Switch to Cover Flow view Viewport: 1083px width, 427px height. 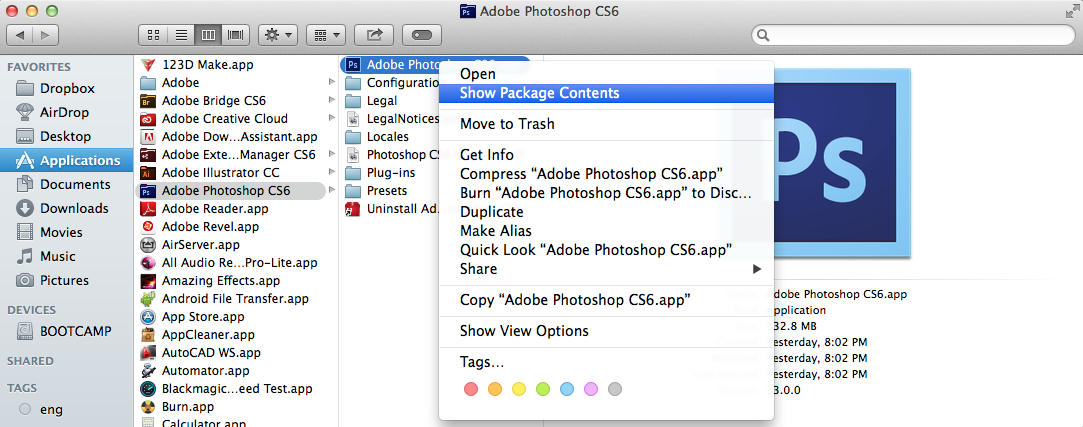tap(236, 35)
